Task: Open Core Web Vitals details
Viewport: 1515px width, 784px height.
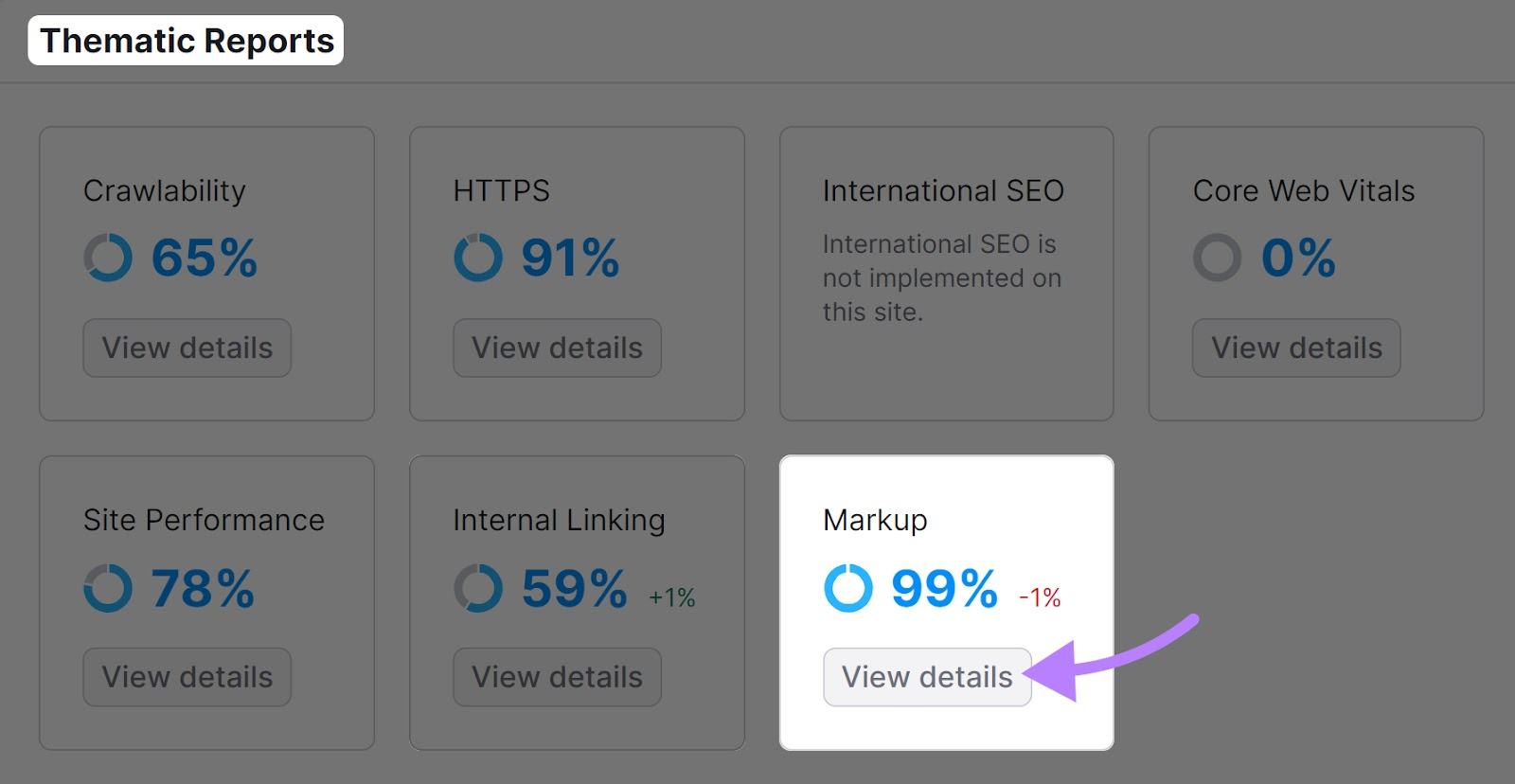Action: [x=1296, y=347]
